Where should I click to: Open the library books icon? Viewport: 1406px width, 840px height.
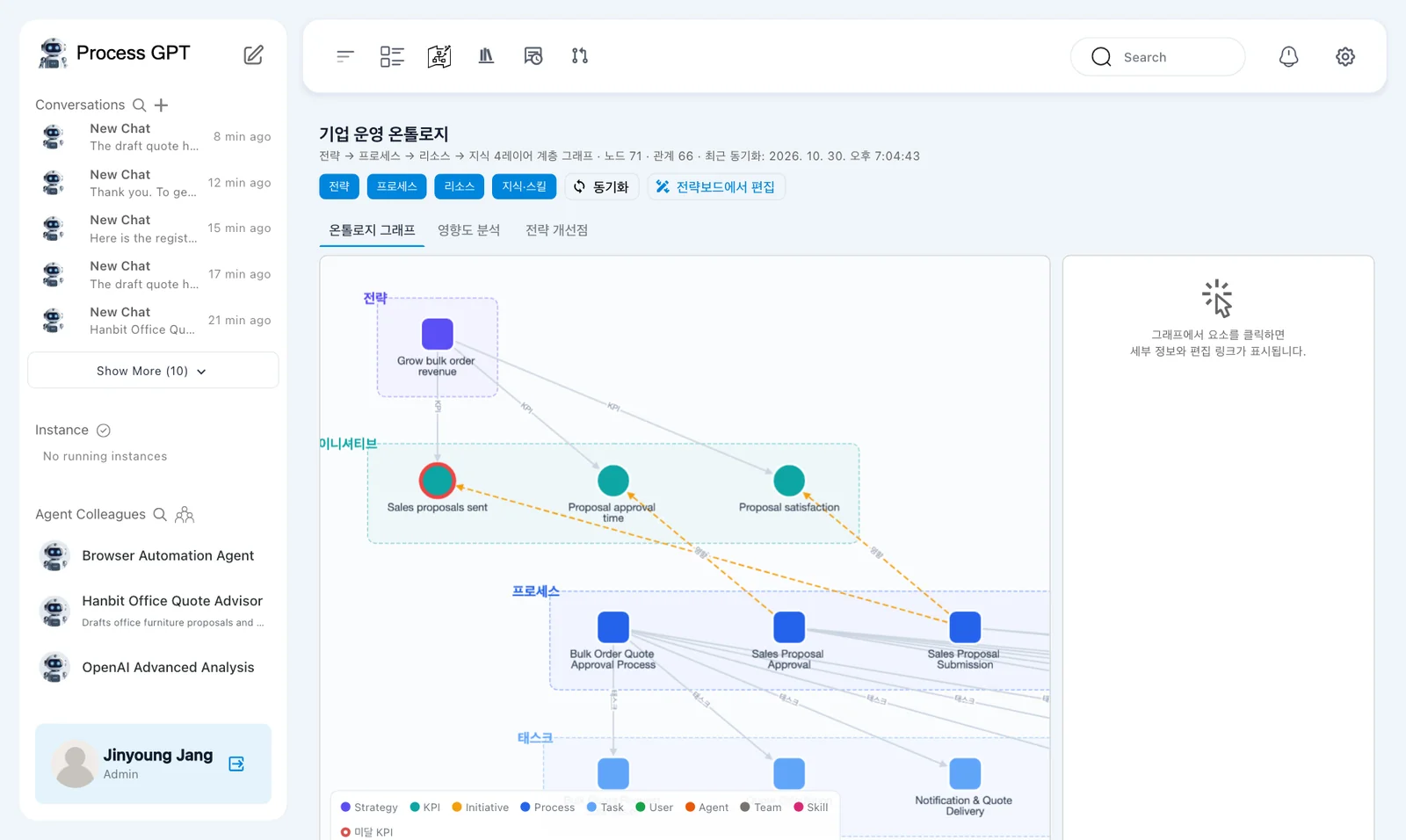[486, 56]
